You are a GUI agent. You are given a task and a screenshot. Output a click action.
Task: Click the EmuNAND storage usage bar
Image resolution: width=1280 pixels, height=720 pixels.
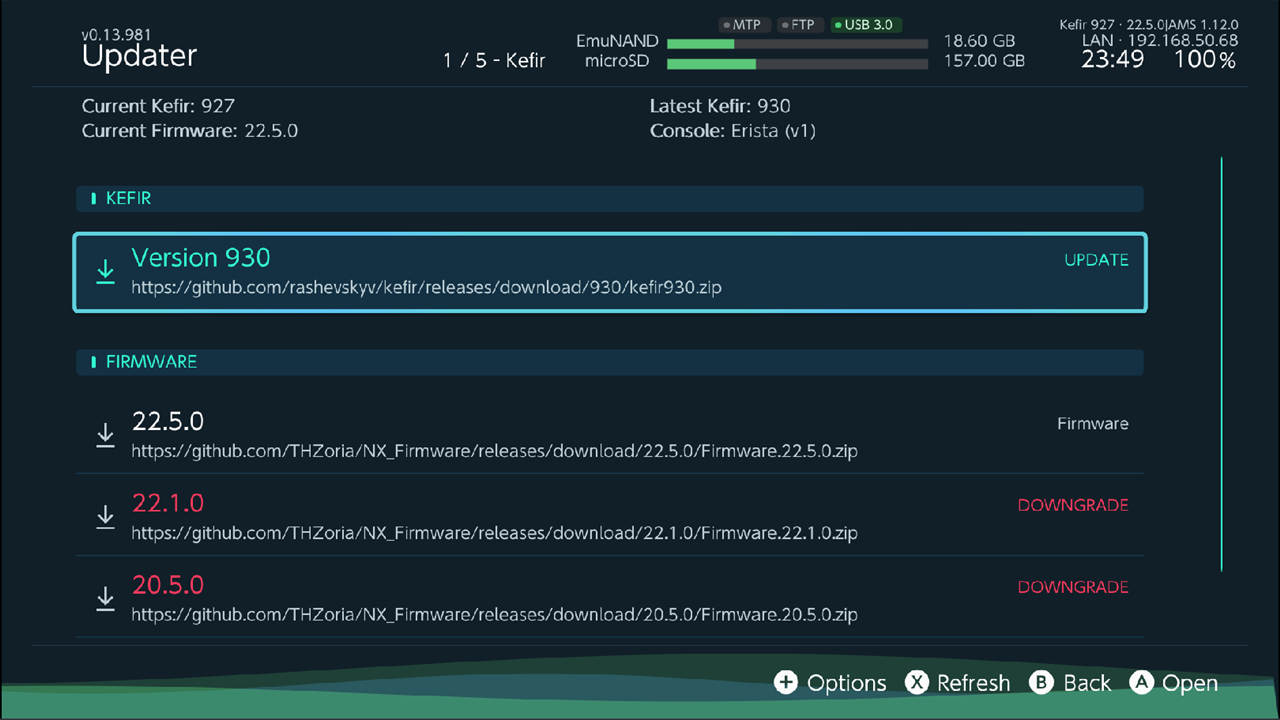797,44
